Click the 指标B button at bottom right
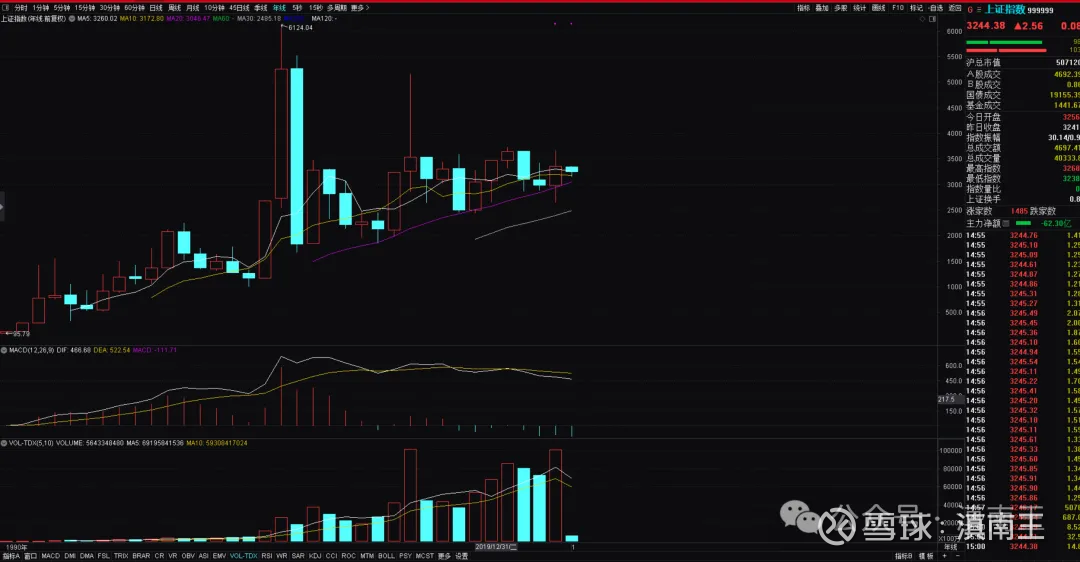The image size is (1080, 562). (x=904, y=556)
